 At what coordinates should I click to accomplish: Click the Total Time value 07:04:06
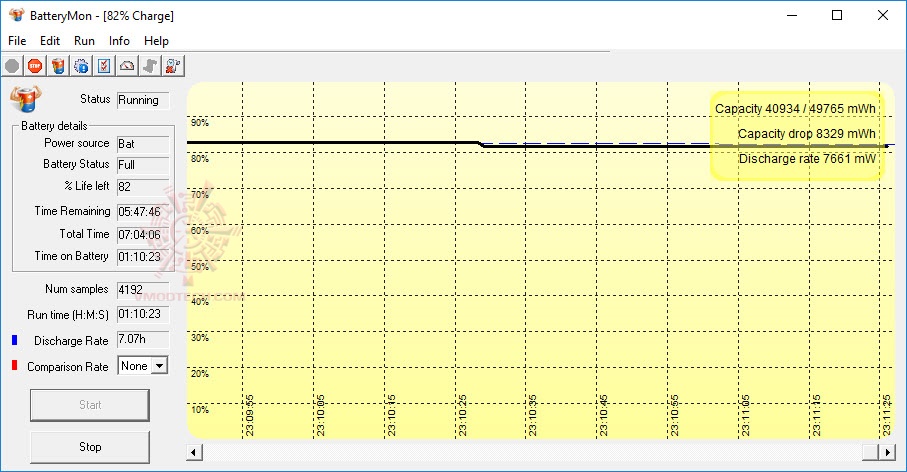click(x=143, y=235)
